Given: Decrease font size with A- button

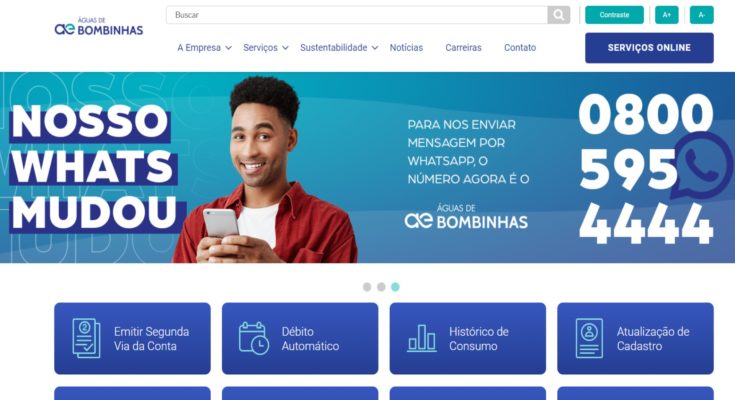Looking at the screenshot, I should pos(702,15).
